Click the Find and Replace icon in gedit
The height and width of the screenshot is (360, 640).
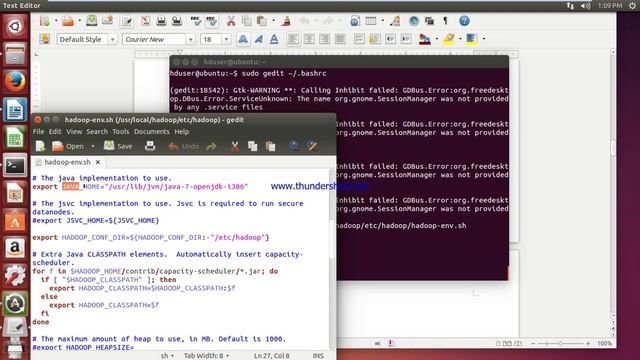point(312,146)
